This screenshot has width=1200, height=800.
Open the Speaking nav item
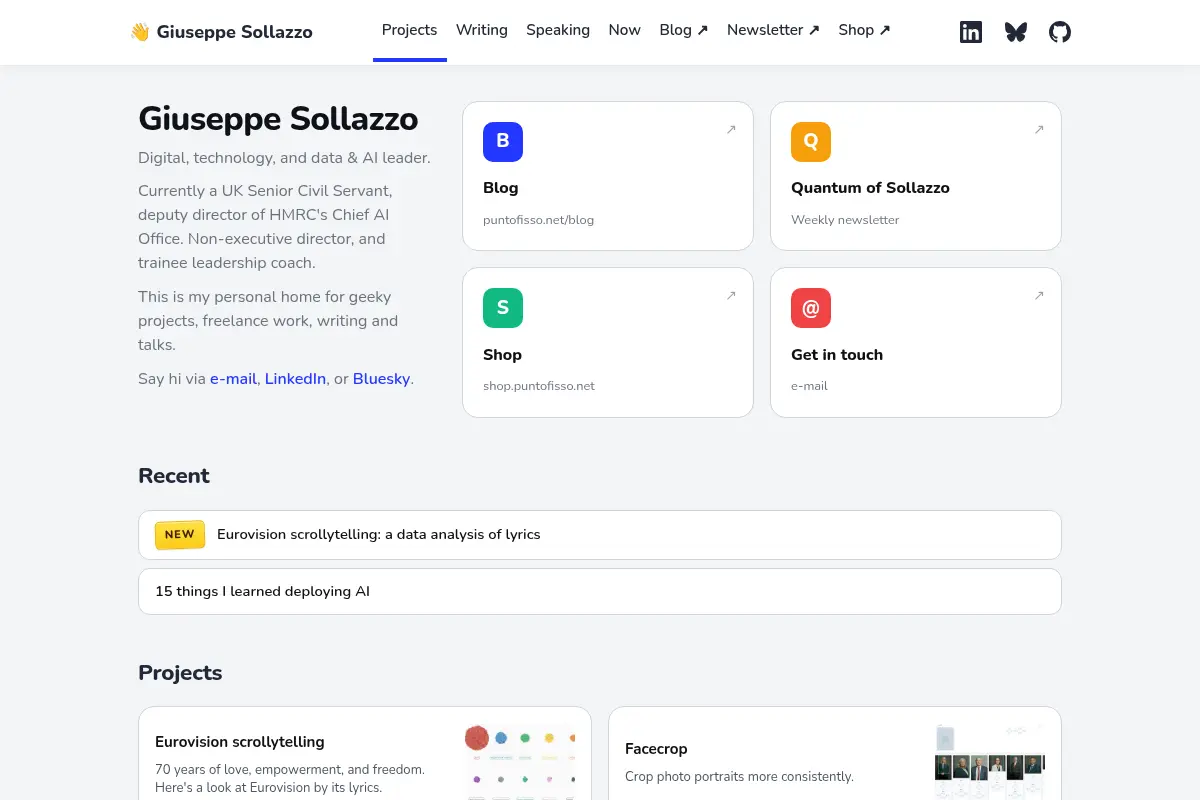coord(558,30)
